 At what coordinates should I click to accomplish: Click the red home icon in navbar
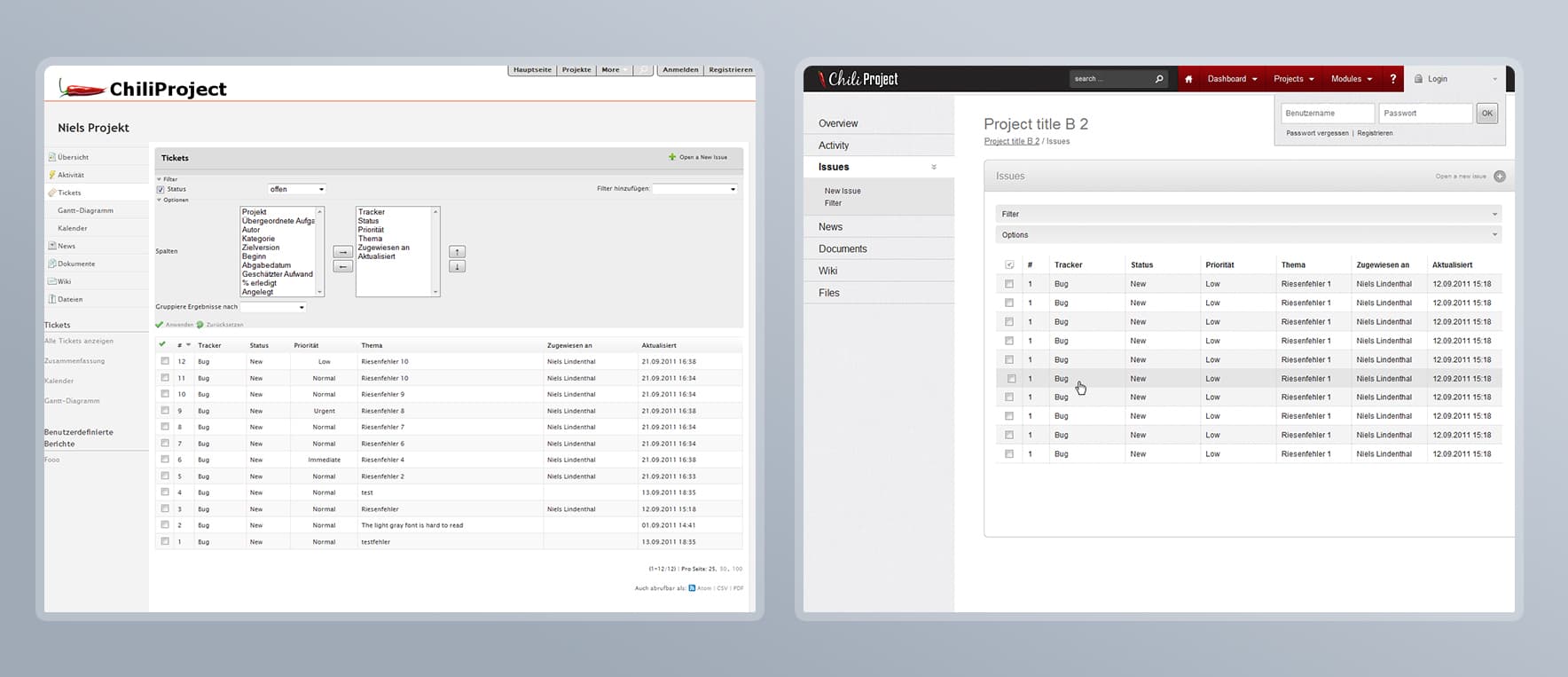point(1188,79)
